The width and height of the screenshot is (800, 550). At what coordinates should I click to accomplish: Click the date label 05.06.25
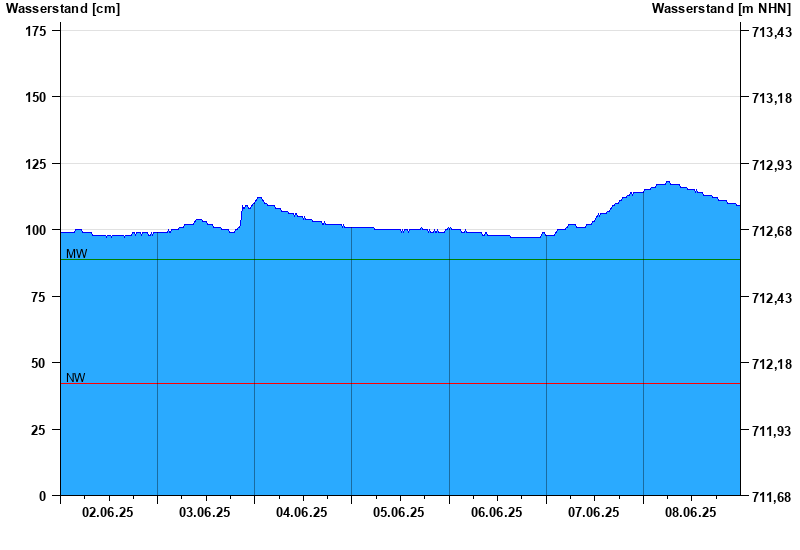tap(398, 512)
